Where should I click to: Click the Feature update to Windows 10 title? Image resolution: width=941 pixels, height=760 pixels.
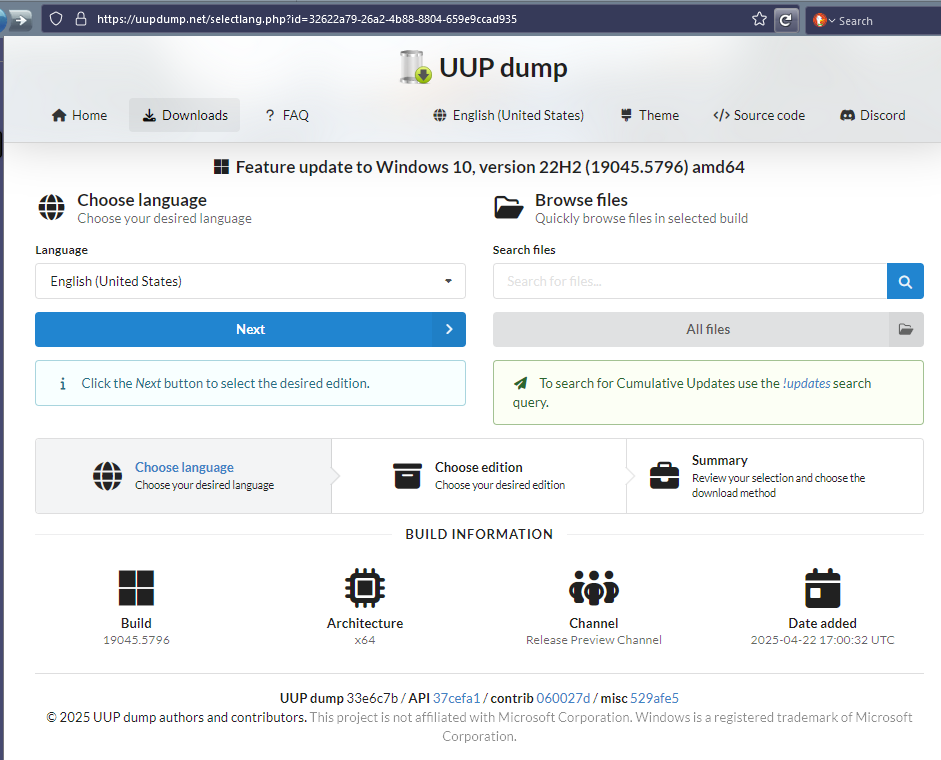tap(490, 167)
